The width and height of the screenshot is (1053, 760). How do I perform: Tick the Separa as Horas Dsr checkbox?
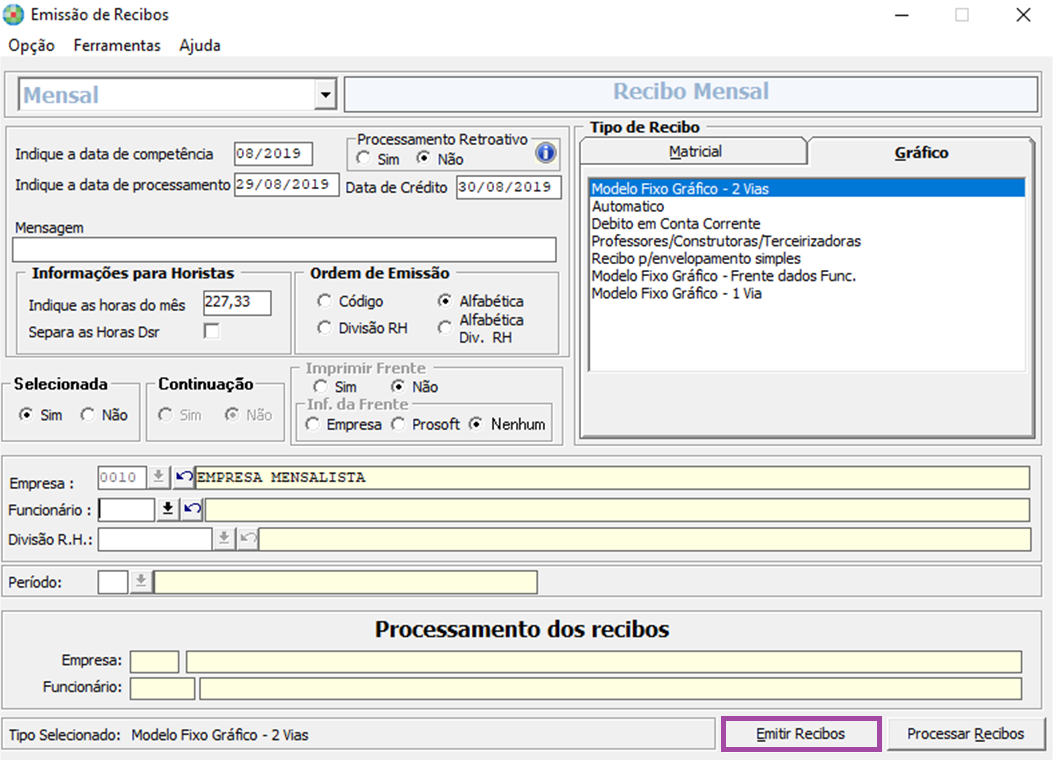(x=212, y=331)
